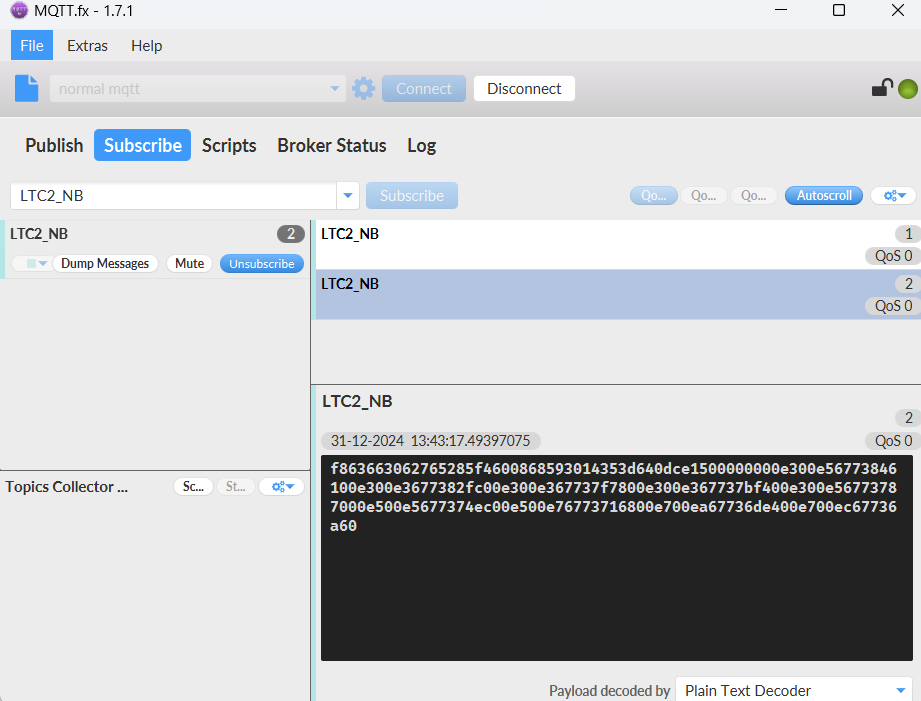The image size is (921, 701).
Task: Open the Plain Text Decoder dropdown
Action: tap(793, 690)
